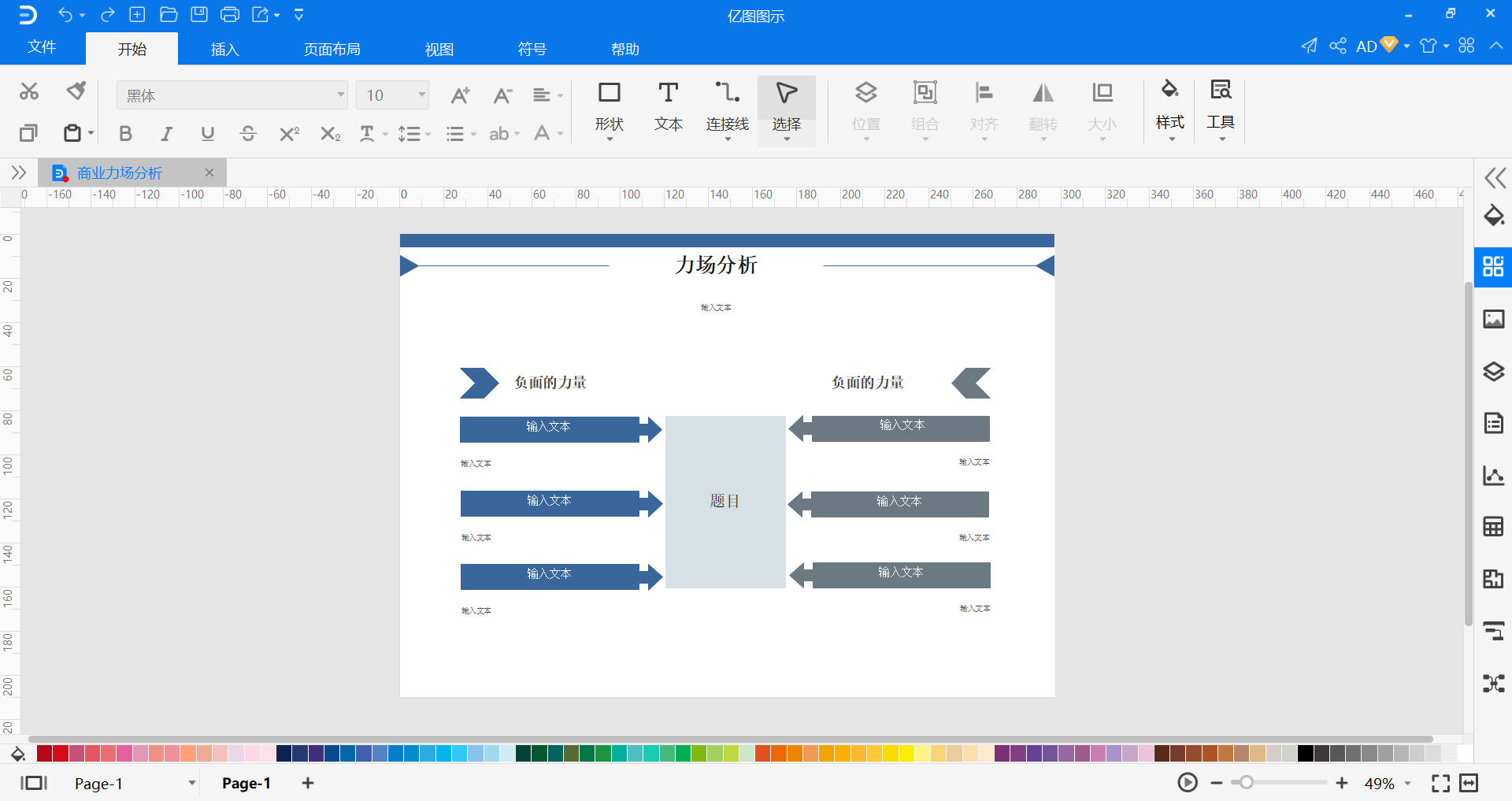Image resolution: width=1512 pixels, height=801 pixels.
Task: Save the document with the disk icon
Action: coord(199,14)
